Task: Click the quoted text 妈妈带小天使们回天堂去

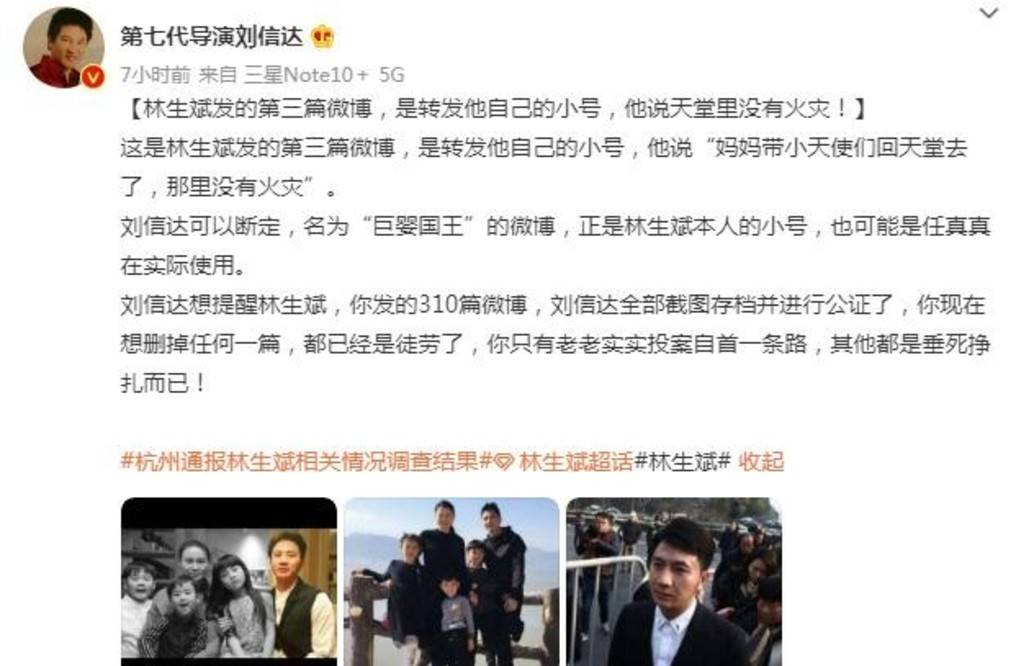Action: click(x=841, y=148)
